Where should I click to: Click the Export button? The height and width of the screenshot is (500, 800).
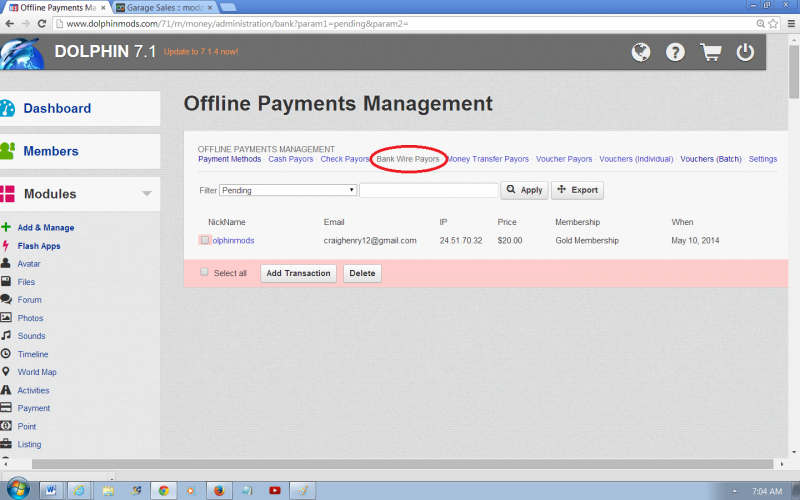click(577, 190)
